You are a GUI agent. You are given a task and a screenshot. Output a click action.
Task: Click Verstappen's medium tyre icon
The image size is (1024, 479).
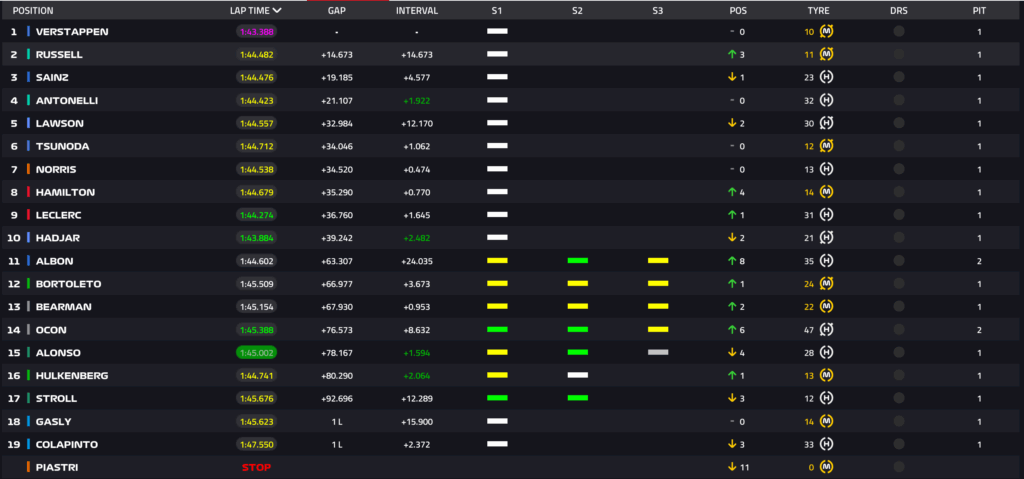click(827, 31)
